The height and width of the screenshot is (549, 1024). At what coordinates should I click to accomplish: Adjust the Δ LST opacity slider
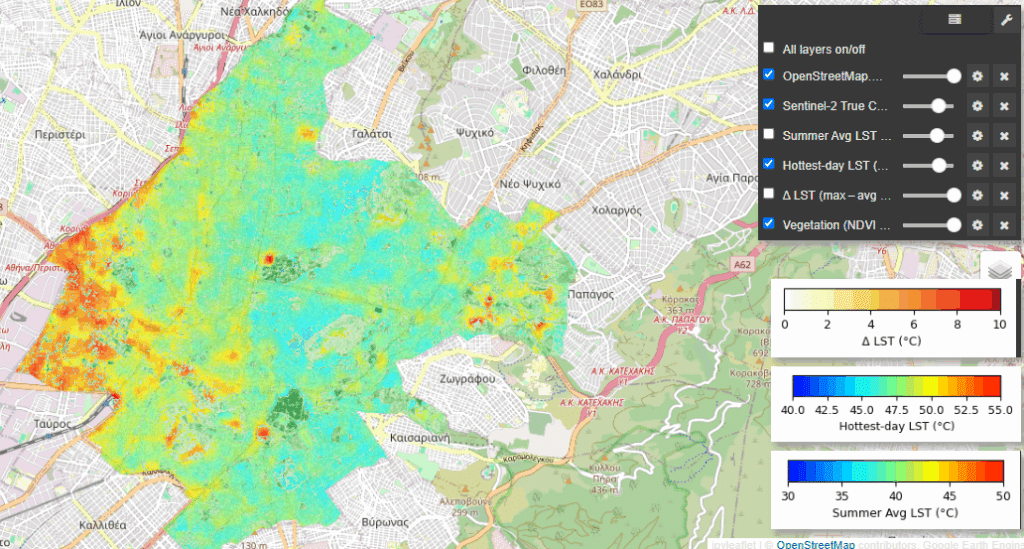931,195
